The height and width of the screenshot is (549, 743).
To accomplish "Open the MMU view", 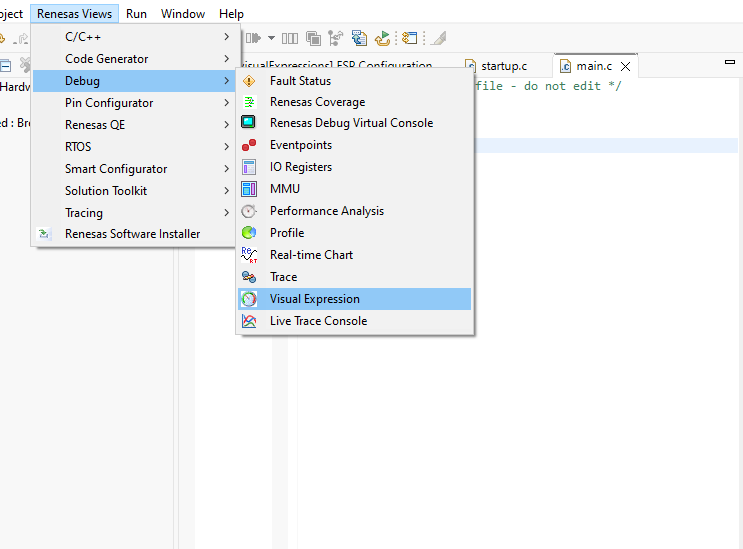I will [354, 189].
